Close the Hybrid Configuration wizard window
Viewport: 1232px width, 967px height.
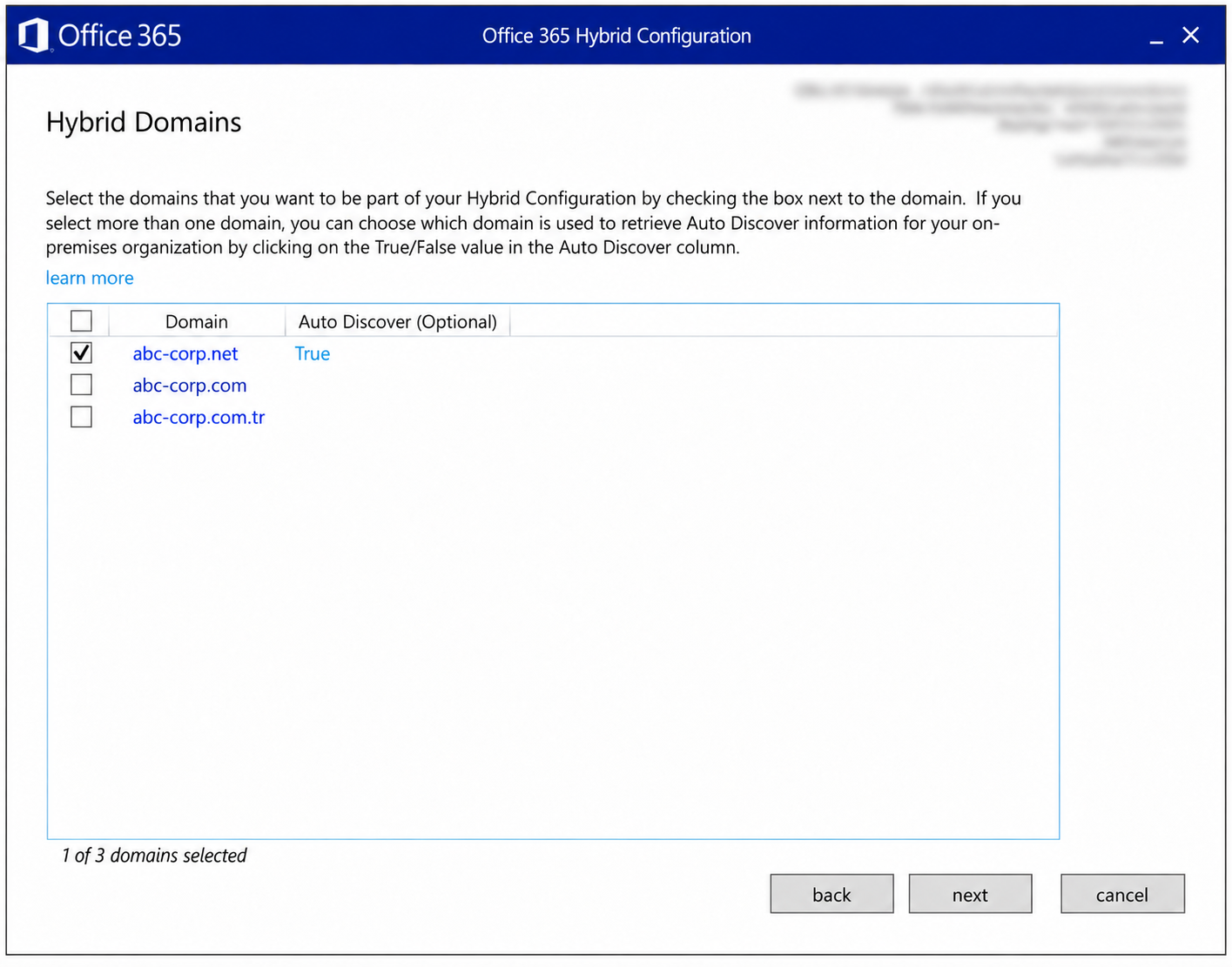pos(1191,35)
